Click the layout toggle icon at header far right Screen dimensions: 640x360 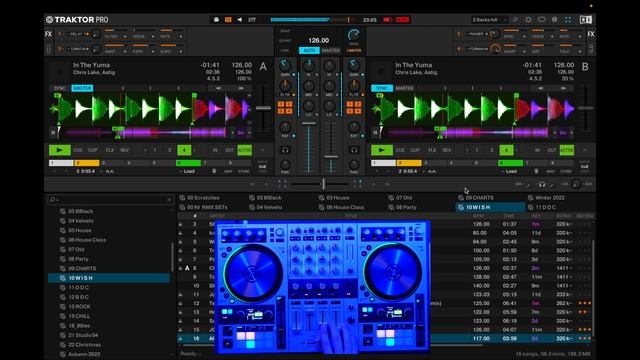pos(586,20)
